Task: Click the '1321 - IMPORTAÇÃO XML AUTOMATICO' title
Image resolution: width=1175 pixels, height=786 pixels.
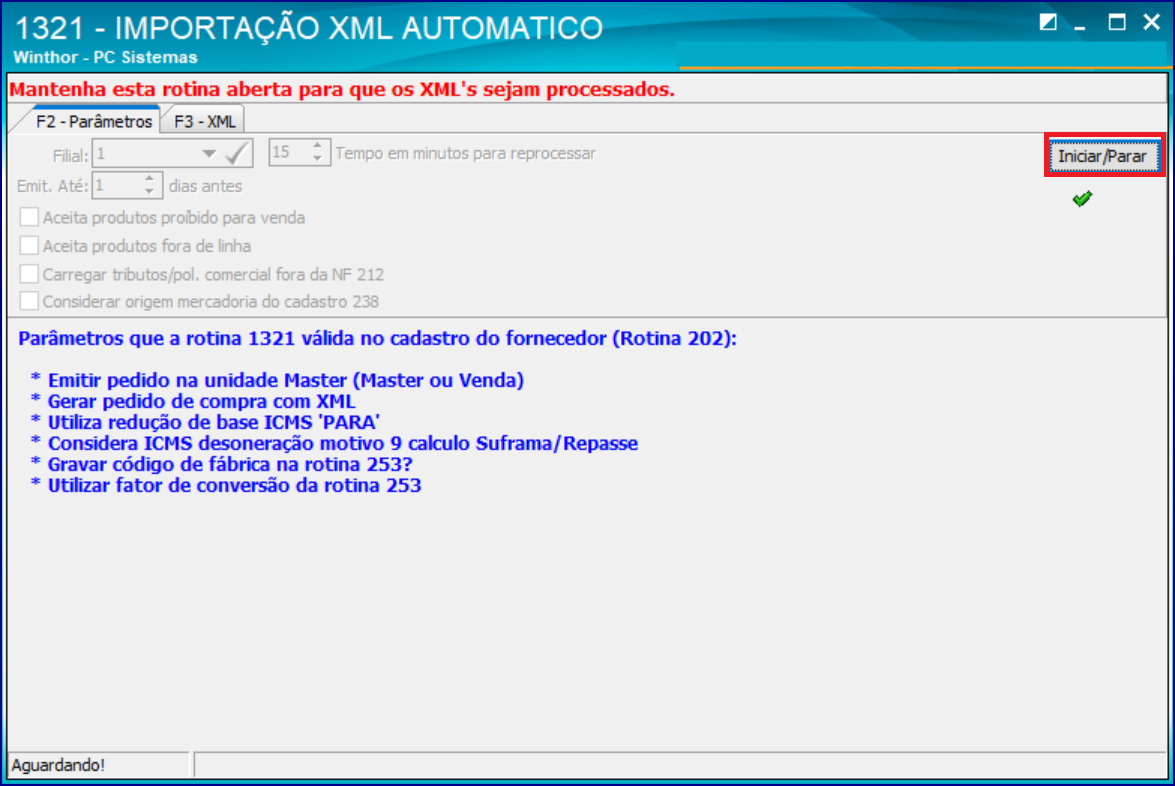Action: point(309,28)
